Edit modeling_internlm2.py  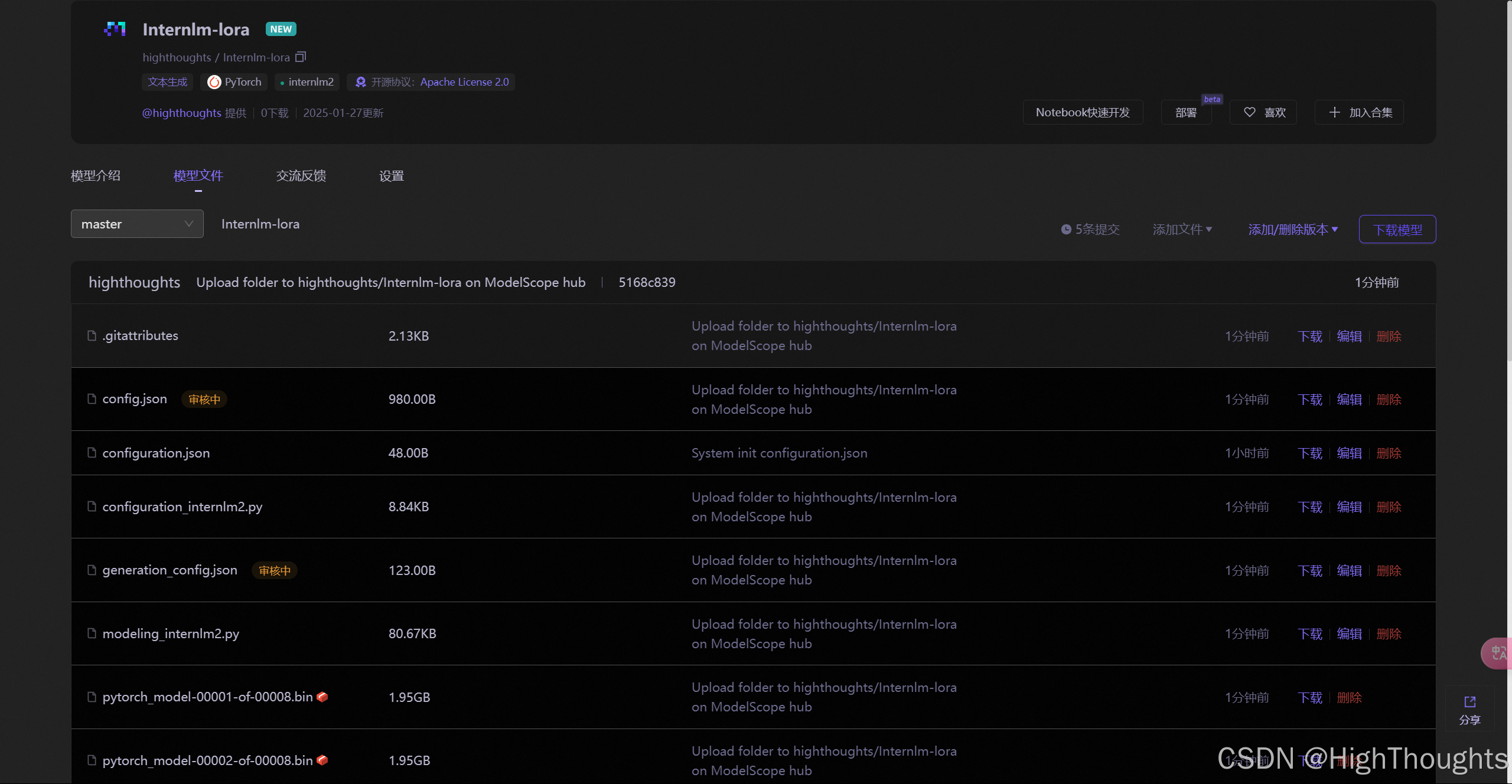[1350, 633]
